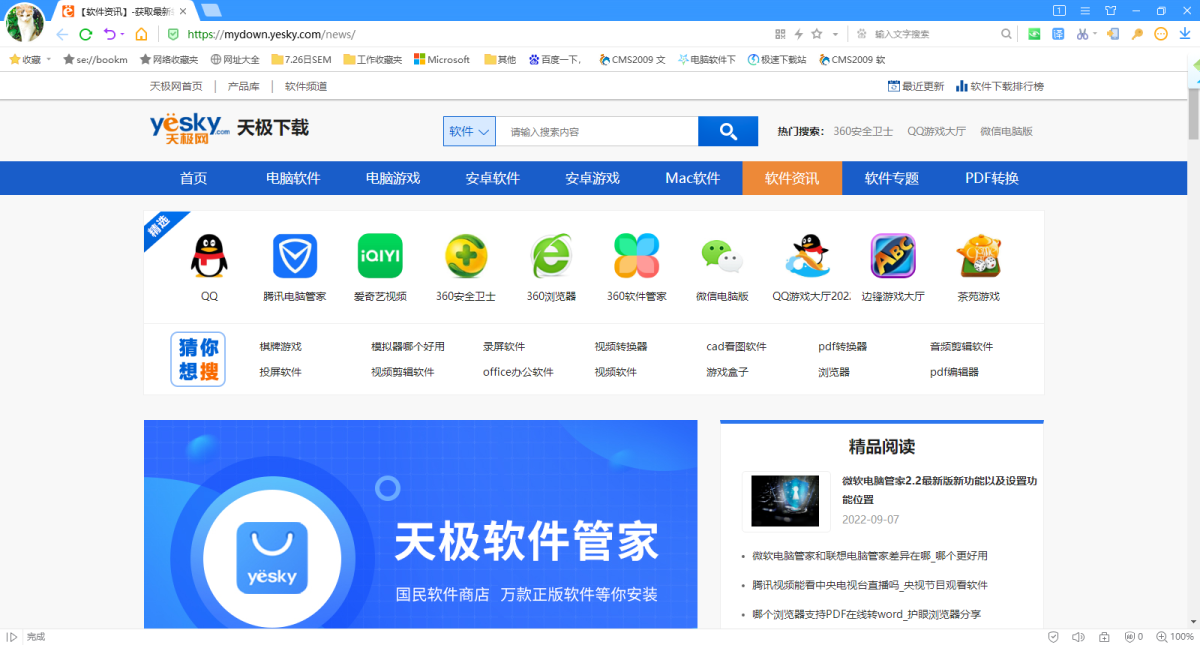Go to the browser home page icon
The image size is (1200, 645).
(x=141, y=34)
